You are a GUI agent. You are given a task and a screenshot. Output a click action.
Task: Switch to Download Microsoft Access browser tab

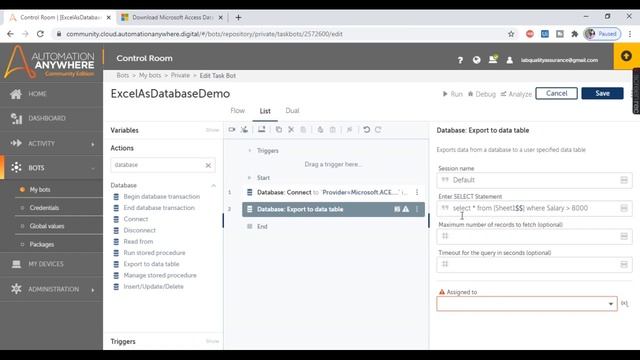[x=172, y=18]
